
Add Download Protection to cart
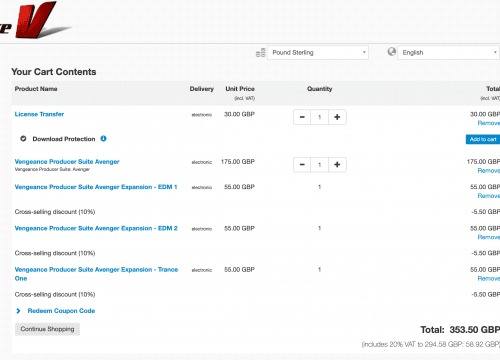point(483,139)
